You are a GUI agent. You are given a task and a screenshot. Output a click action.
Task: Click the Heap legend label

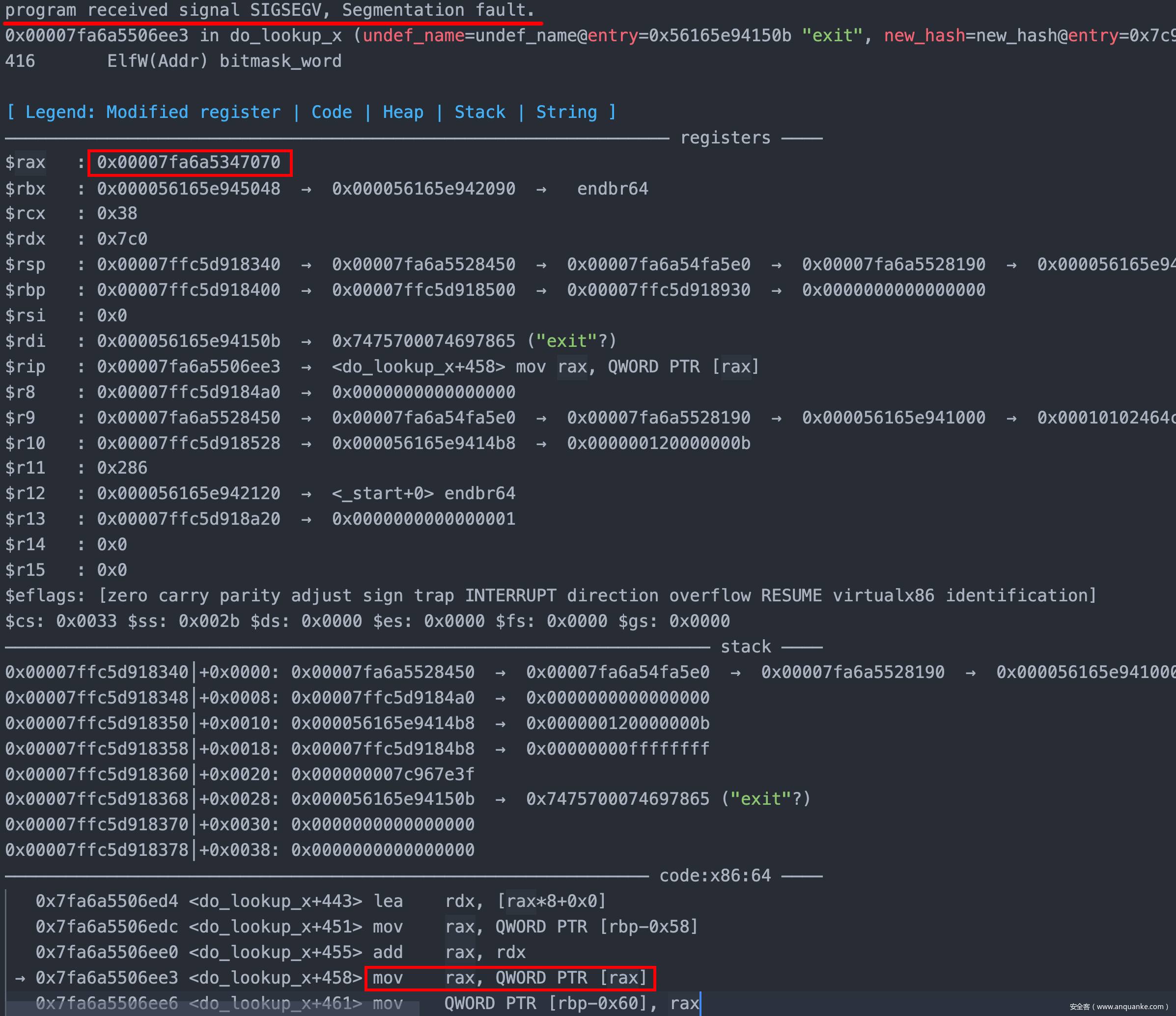pyautogui.click(x=403, y=113)
